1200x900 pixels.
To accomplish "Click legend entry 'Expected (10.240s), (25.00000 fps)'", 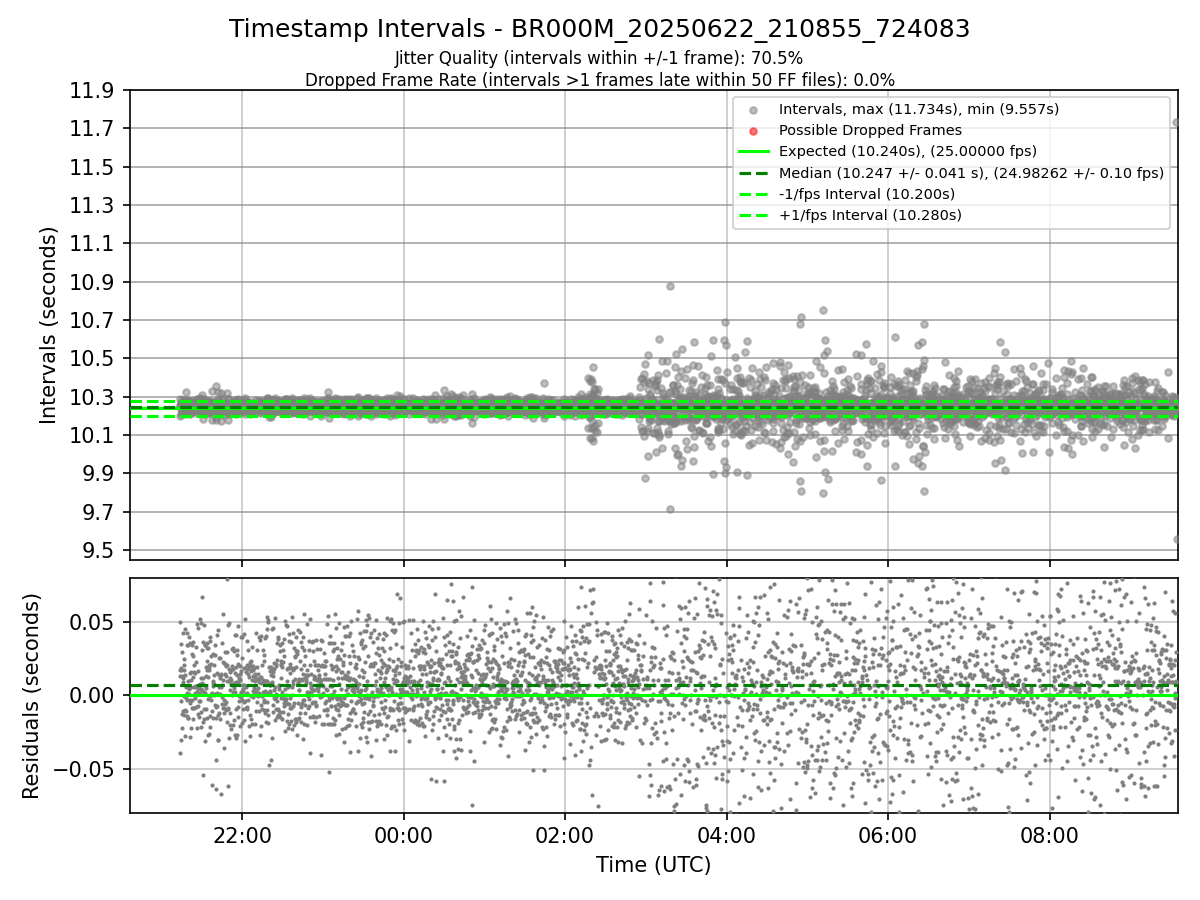I will [908, 151].
